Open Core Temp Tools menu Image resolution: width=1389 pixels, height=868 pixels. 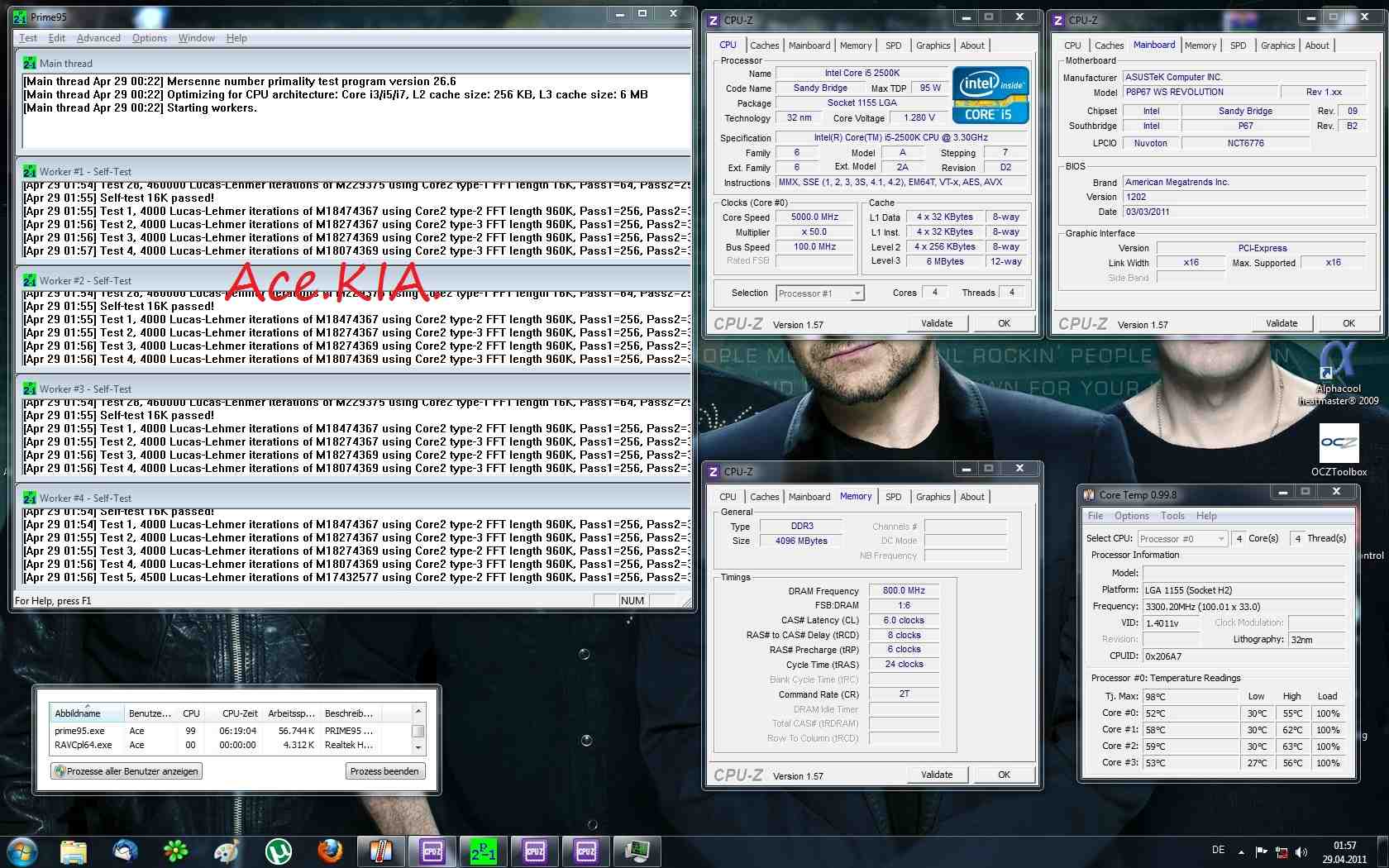[x=1172, y=516]
